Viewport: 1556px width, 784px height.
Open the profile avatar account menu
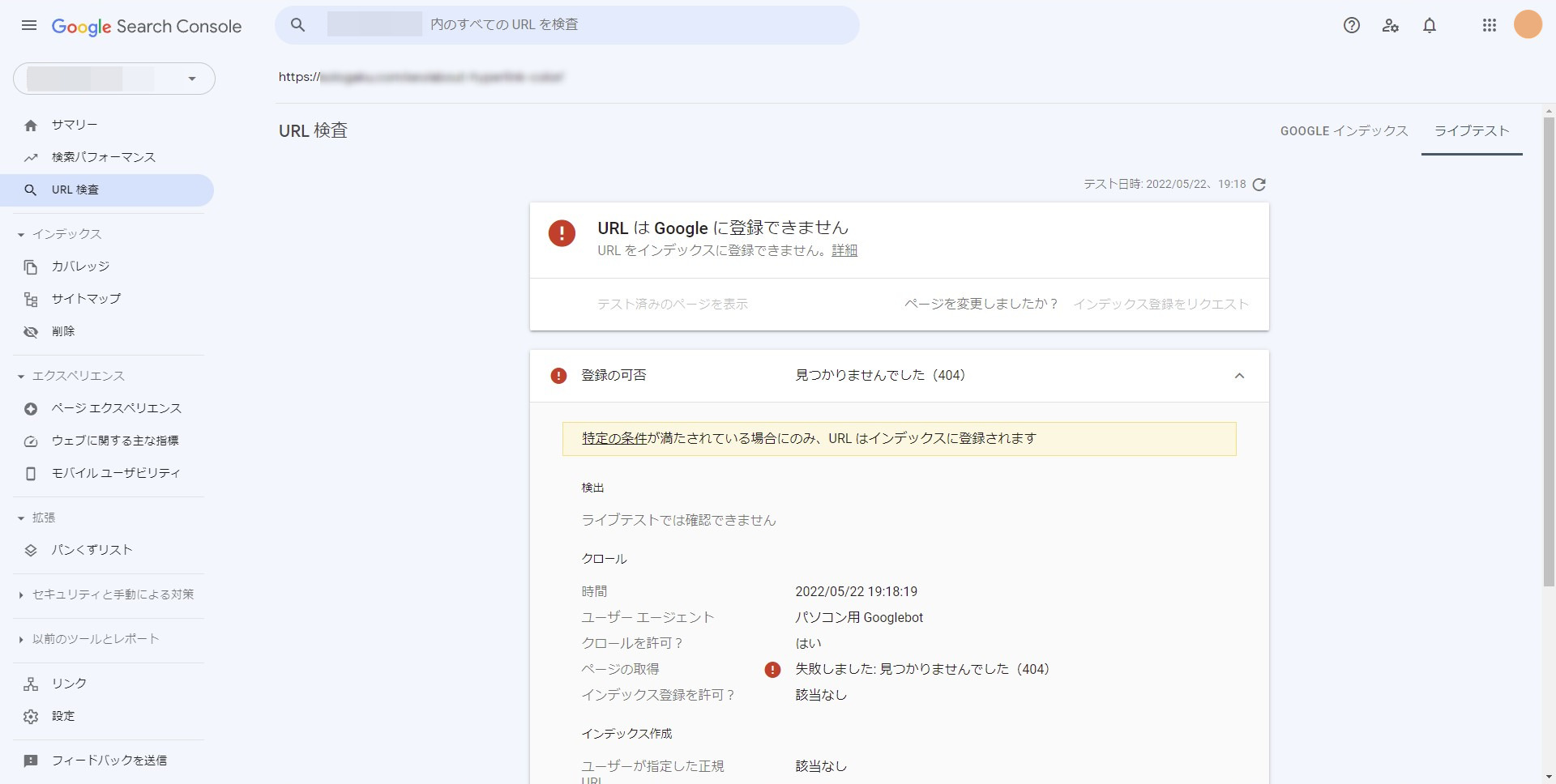click(x=1528, y=25)
